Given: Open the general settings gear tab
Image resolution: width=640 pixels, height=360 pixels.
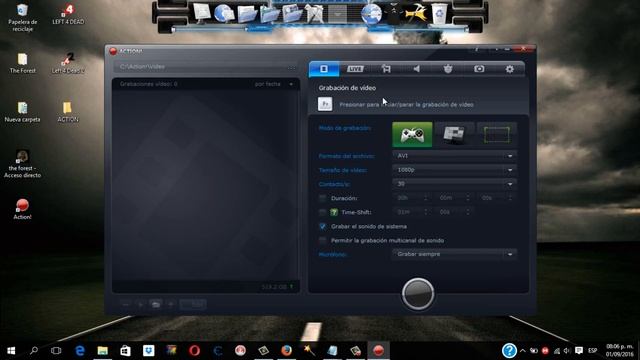Looking at the screenshot, I should [x=509, y=69].
